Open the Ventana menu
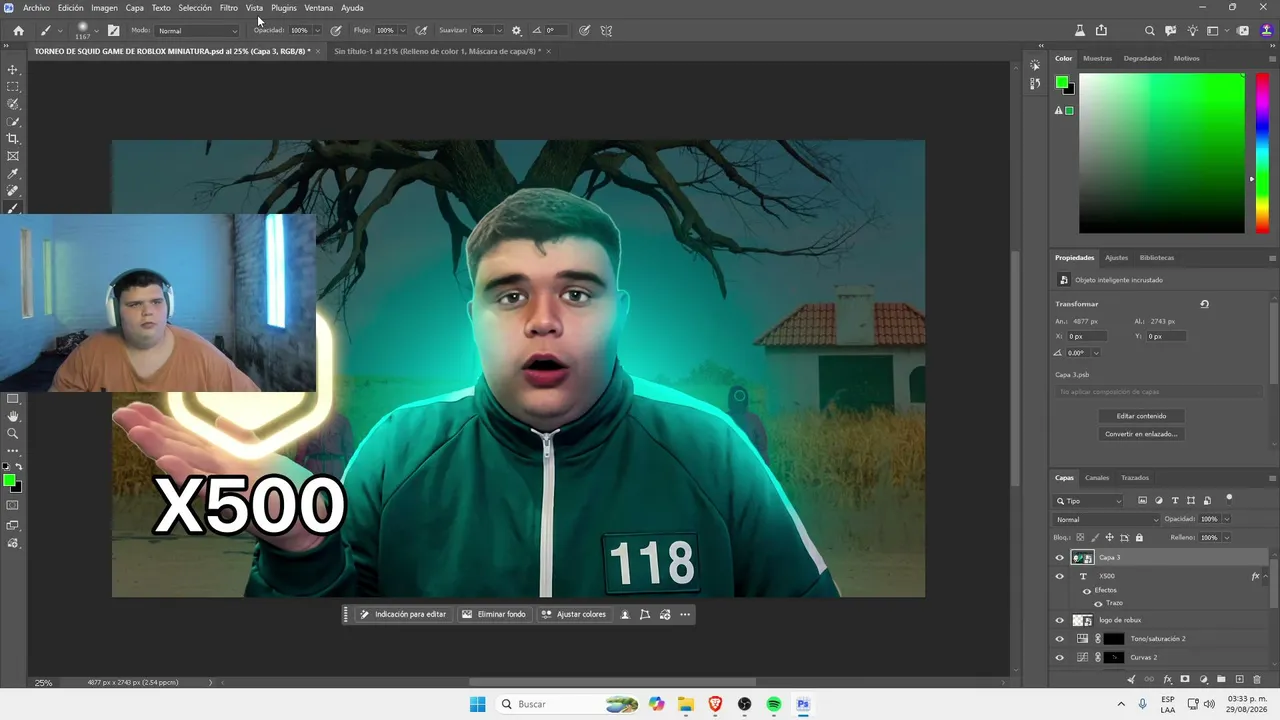This screenshot has height=720, width=1280. [x=319, y=8]
